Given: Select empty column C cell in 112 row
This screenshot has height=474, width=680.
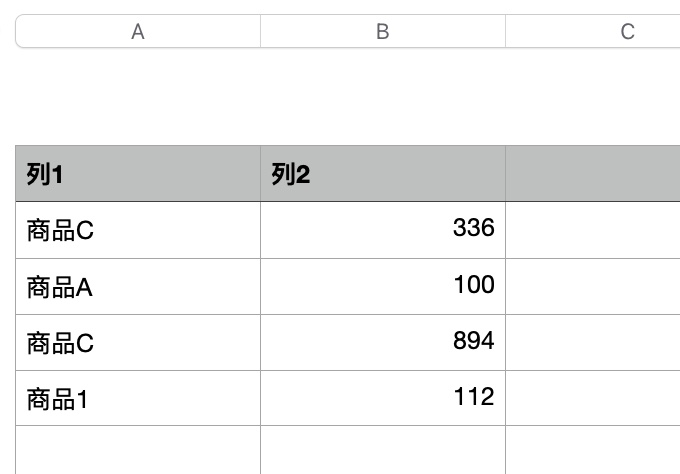Looking at the screenshot, I should coord(592,399).
